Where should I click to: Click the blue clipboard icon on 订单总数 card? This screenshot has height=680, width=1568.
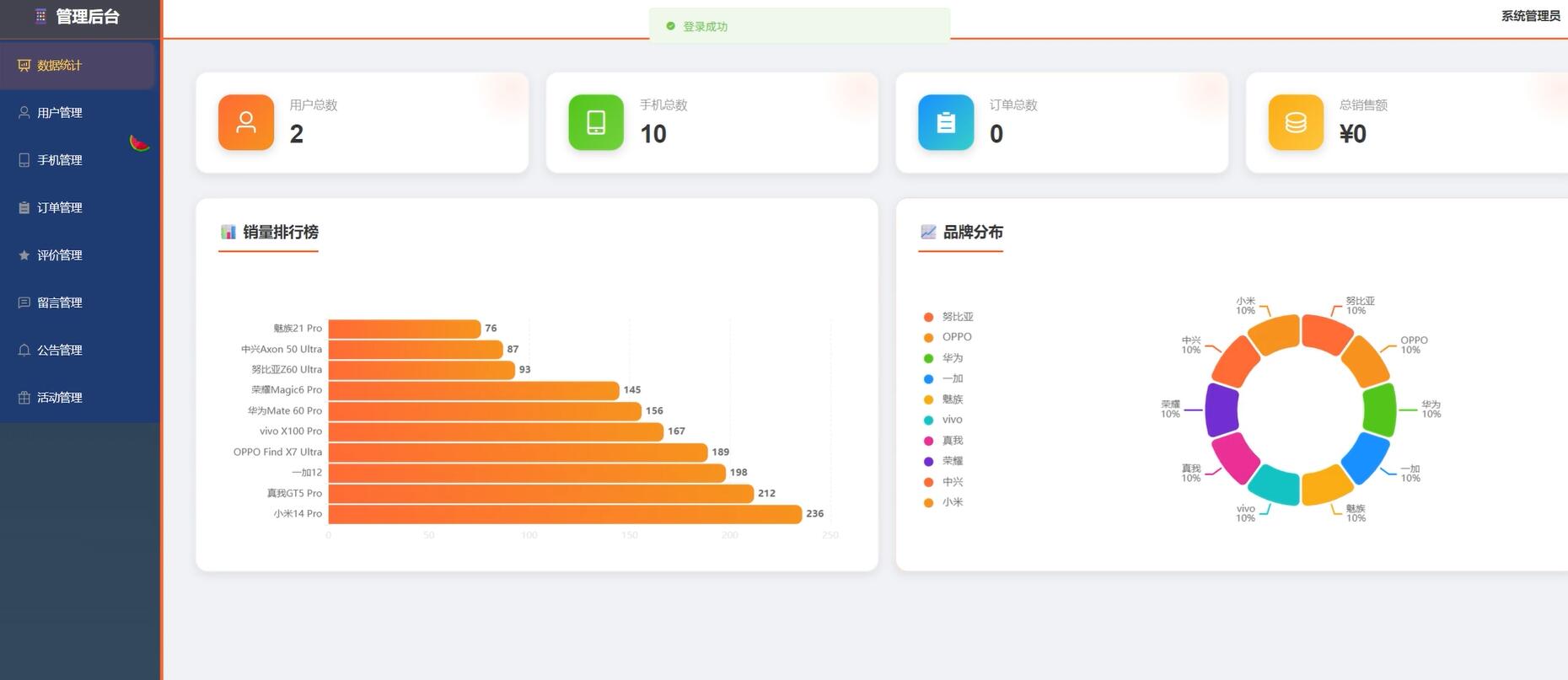coord(946,122)
